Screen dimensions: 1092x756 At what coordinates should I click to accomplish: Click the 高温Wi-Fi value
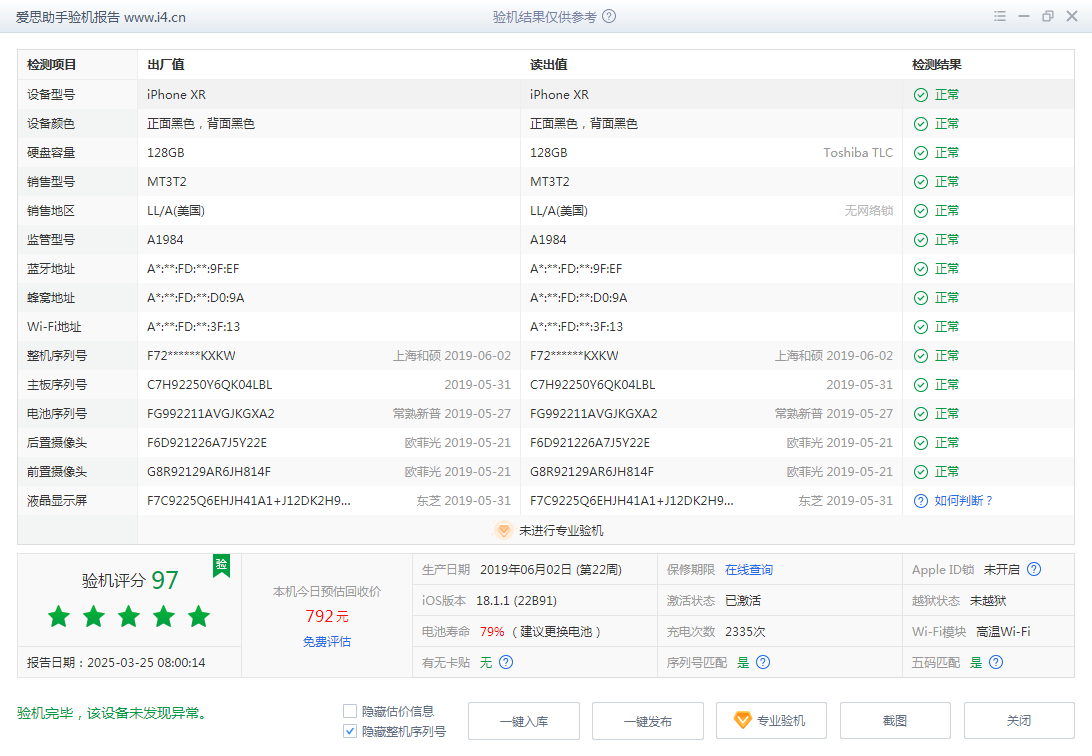(x=1003, y=631)
